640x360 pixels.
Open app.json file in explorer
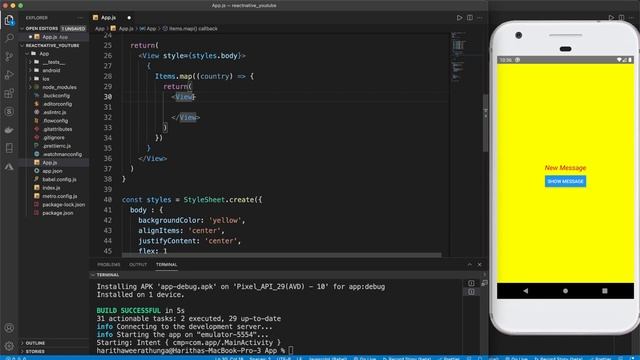pyautogui.click(x=52, y=171)
